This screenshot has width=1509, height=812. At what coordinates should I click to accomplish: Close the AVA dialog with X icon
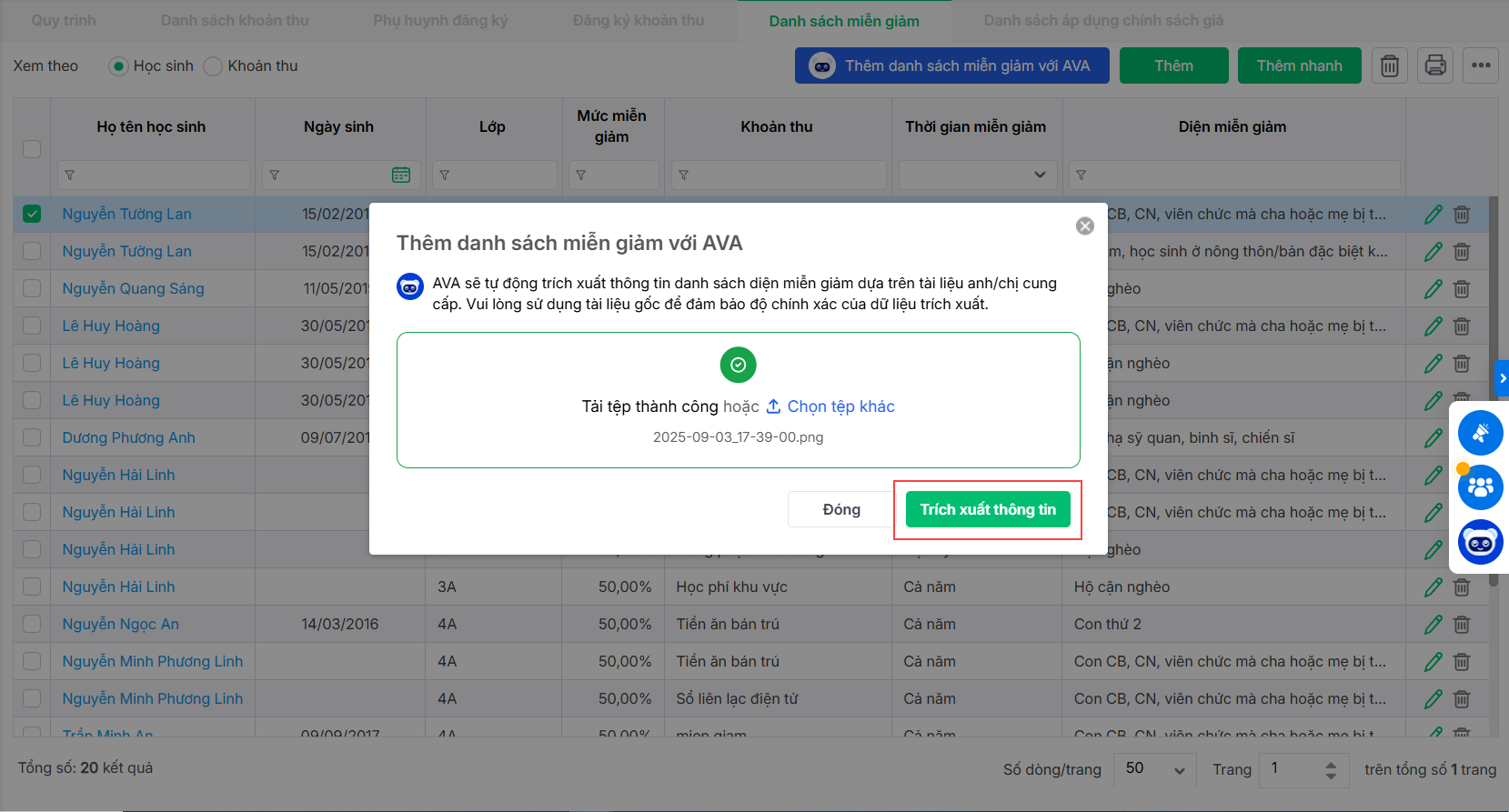point(1084,226)
